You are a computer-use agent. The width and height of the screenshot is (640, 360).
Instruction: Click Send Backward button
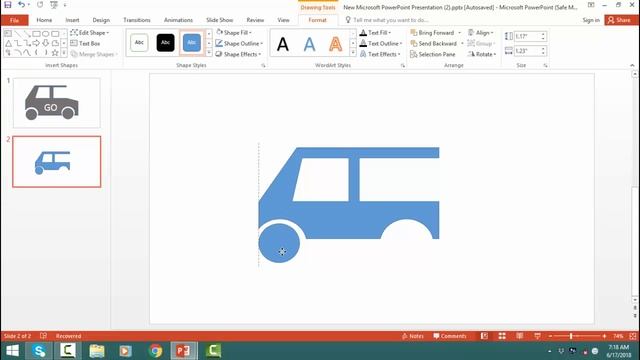click(x=433, y=43)
